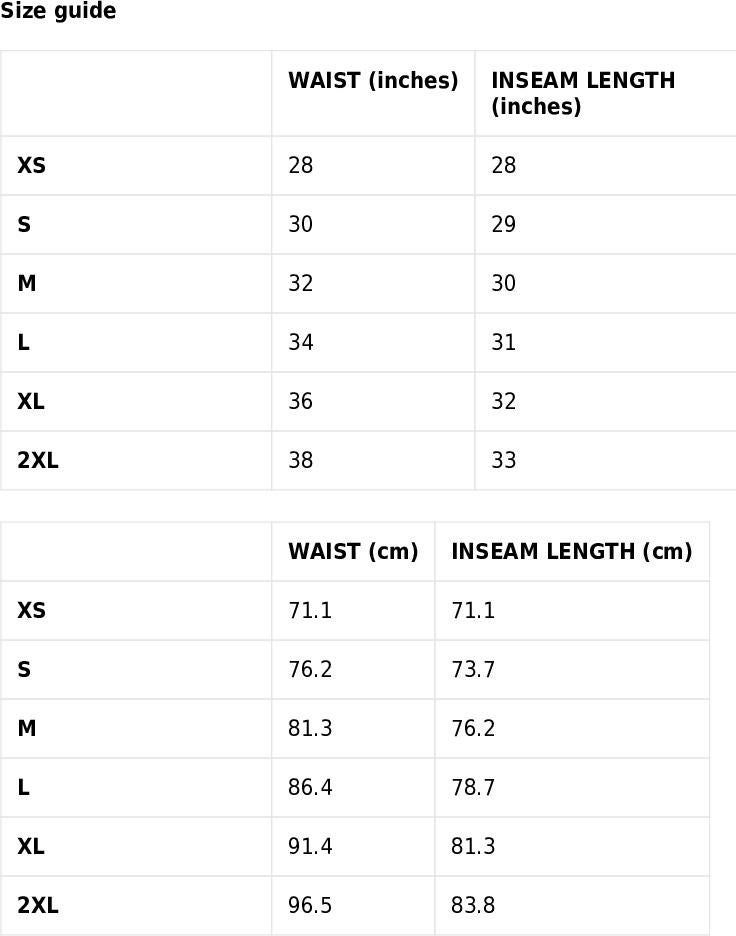Click the WAIST (cm) column header
Viewport: 736px width, 936px height.
[x=353, y=552]
